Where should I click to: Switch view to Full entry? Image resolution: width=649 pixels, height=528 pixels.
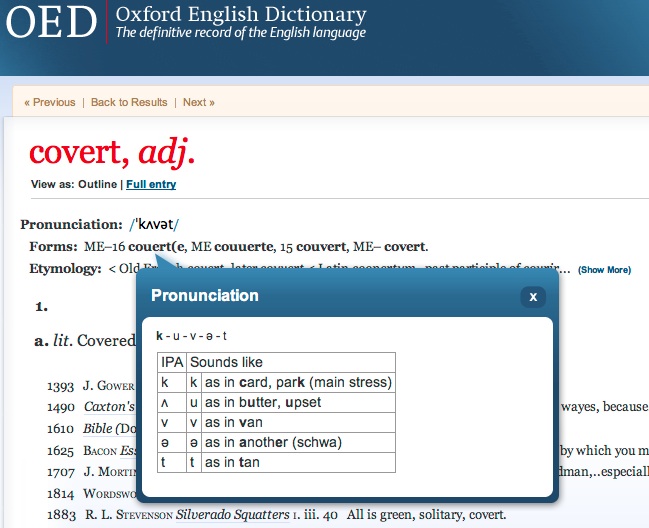pos(151,184)
